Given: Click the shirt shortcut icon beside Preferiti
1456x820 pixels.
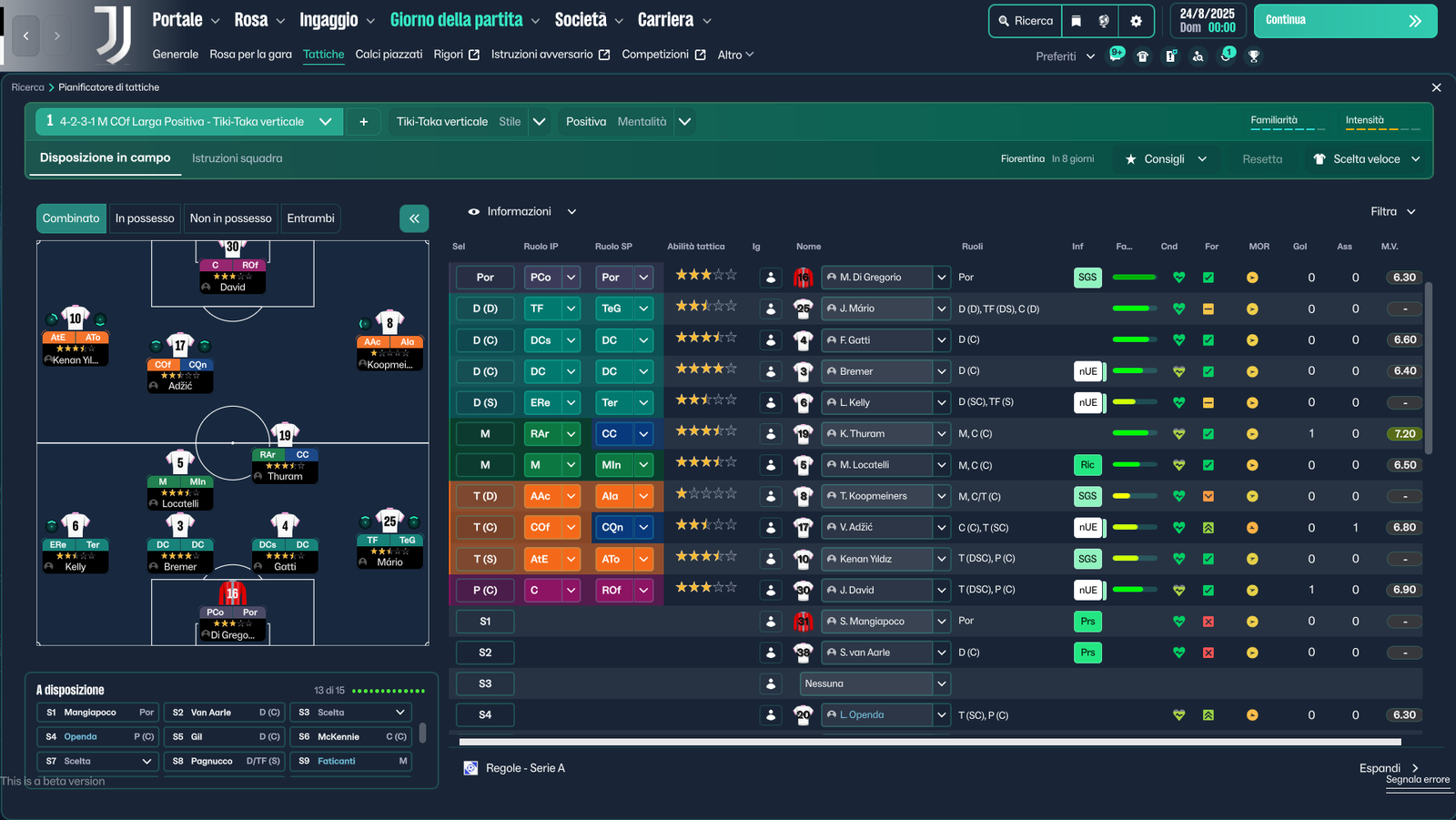Looking at the screenshot, I should coord(1143,56).
